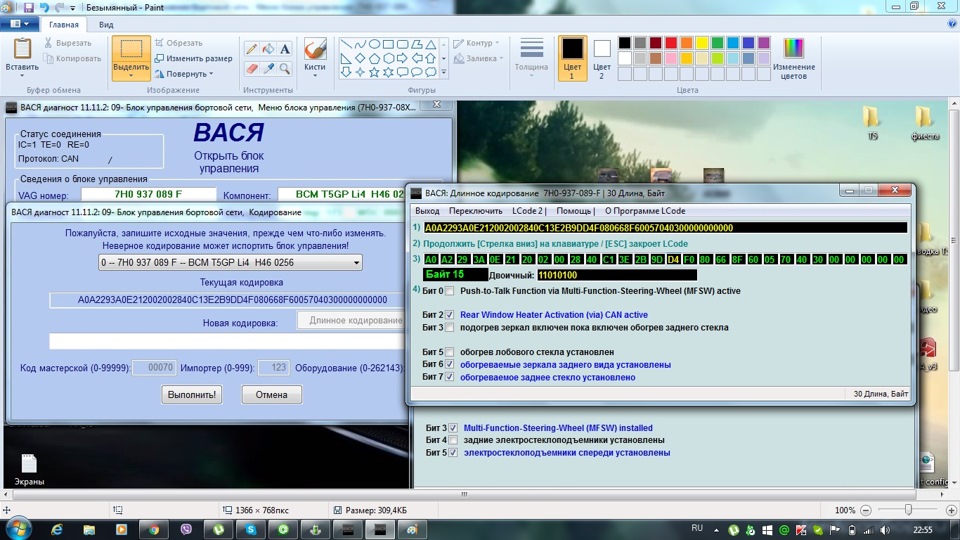Click the Save icon in quick access toolbar
960x540 pixels.
click(28, 7)
